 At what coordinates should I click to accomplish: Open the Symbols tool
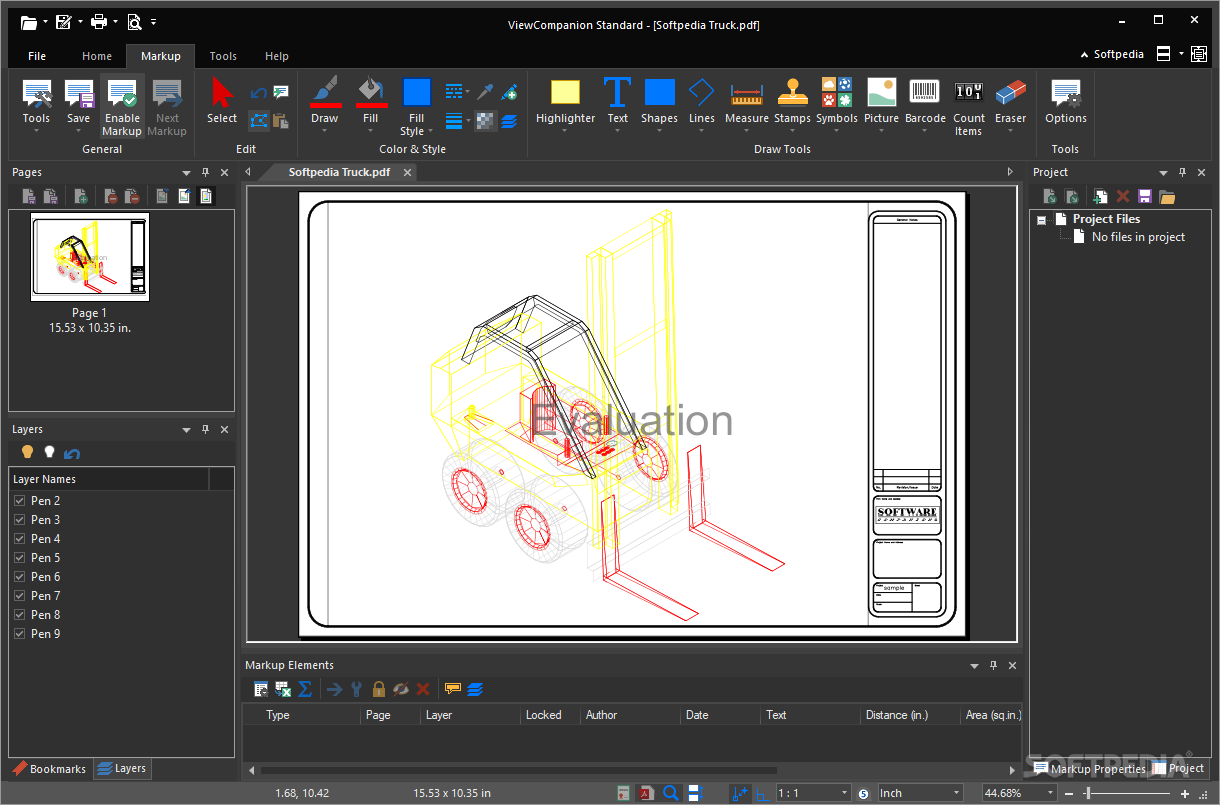[837, 105]
